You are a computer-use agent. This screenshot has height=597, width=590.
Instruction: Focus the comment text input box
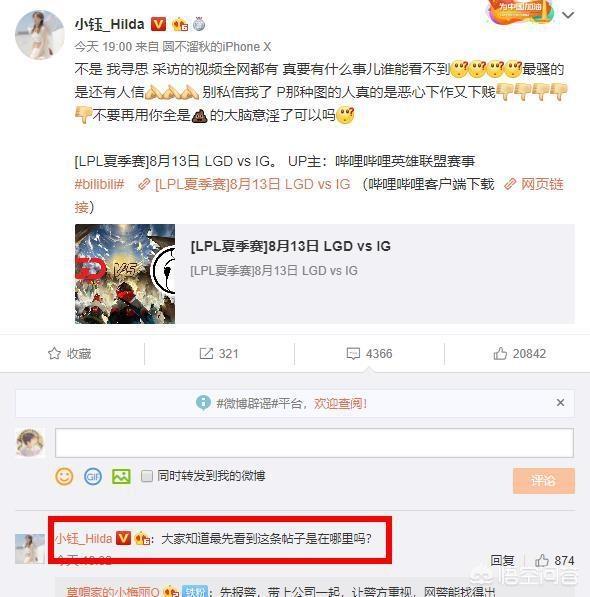coord(314,443)
